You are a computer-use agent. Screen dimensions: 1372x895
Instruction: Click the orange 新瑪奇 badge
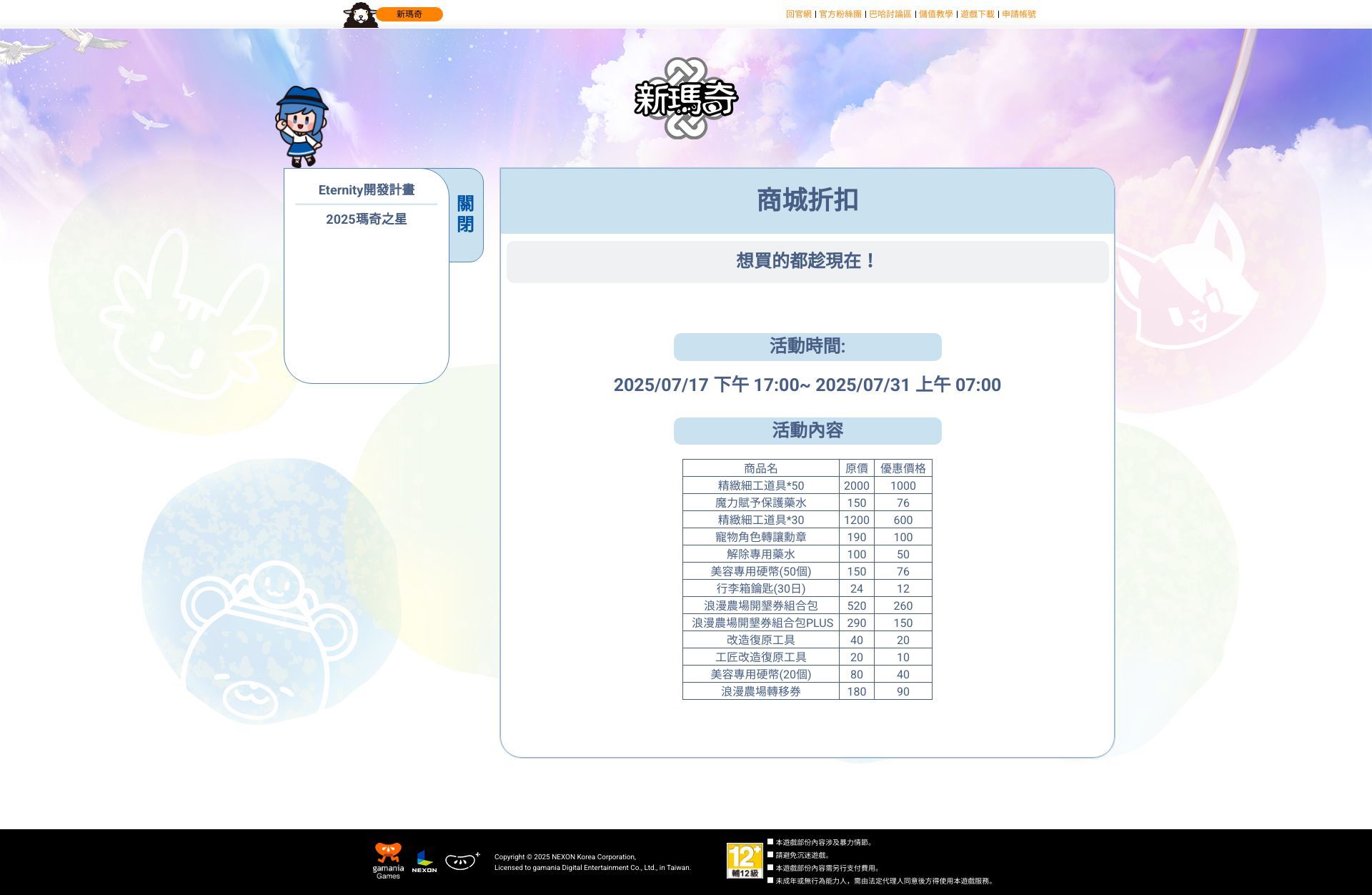coord(409,14)
